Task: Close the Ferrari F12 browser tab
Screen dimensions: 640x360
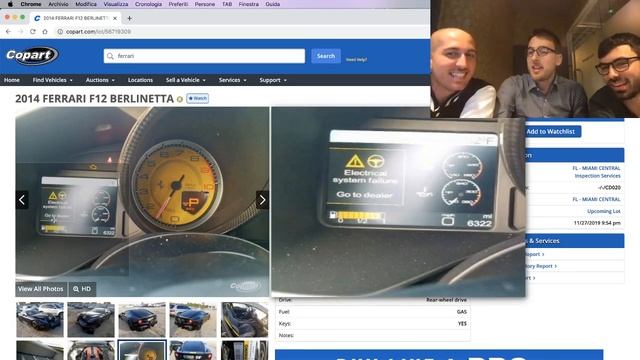Action: [x=115, y=18]
